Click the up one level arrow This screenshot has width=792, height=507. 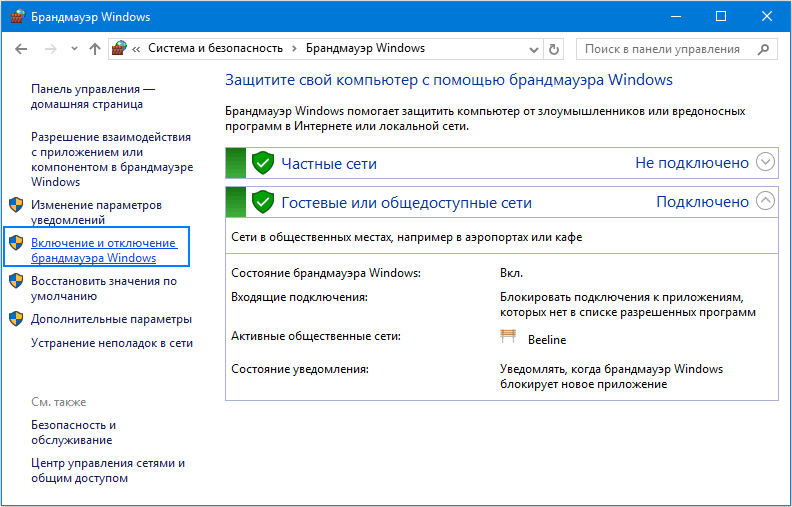95,49
